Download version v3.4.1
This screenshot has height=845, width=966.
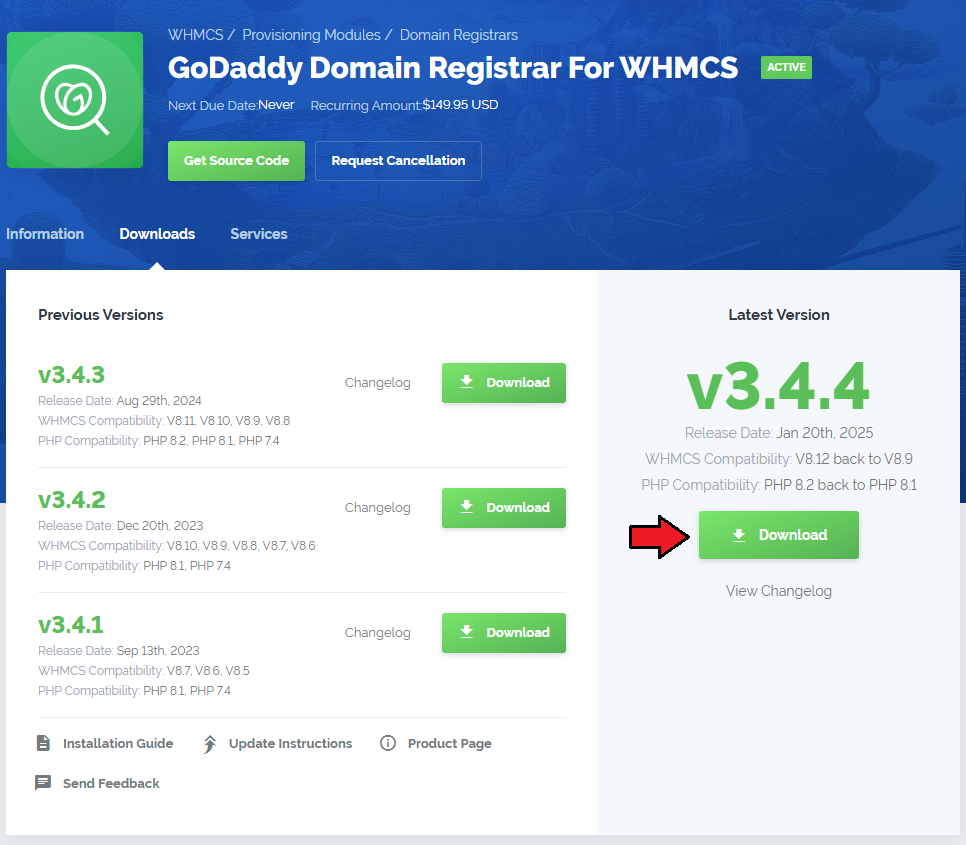(x=504, y=633)
